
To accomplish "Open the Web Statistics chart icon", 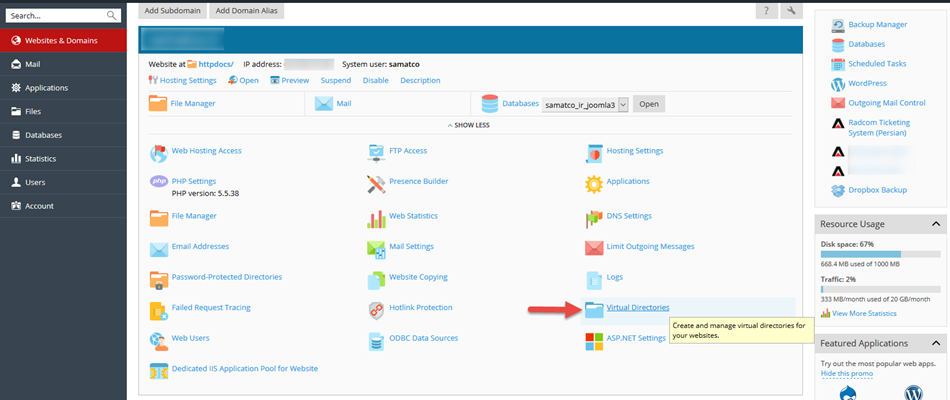I will (x=376, y=216).
